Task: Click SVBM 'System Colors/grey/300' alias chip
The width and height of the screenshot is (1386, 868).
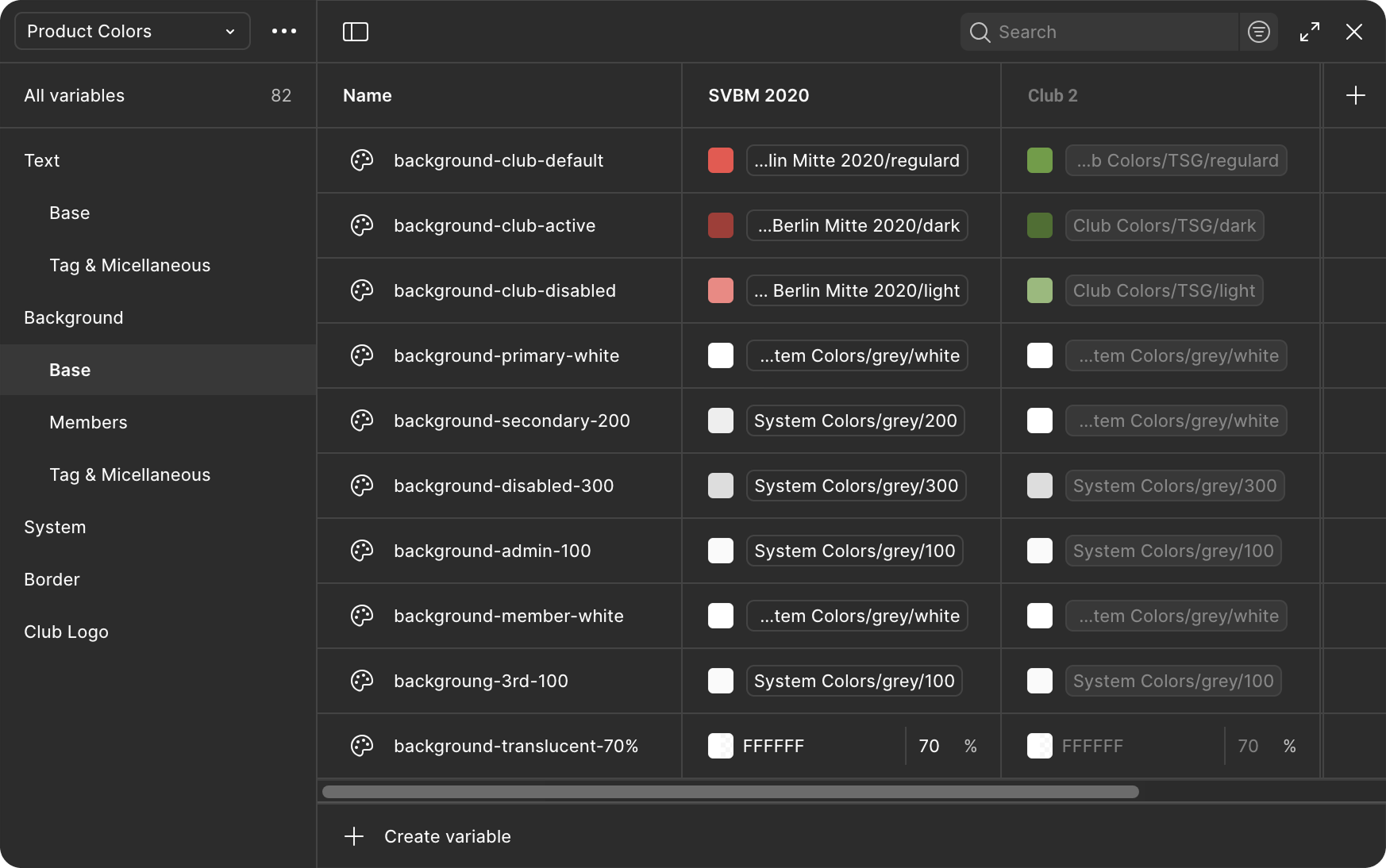Action: [x=857, y=486]
